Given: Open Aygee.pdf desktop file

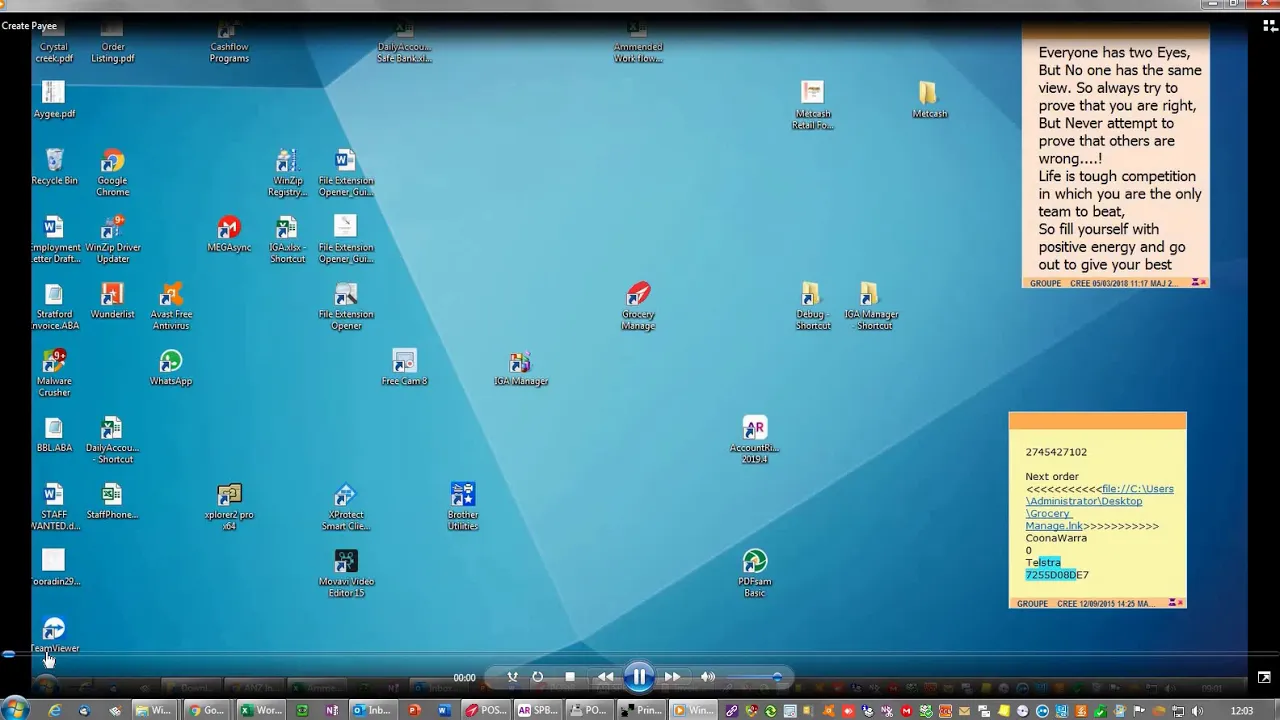Looking at the screenshot, I should coord(54,100).
